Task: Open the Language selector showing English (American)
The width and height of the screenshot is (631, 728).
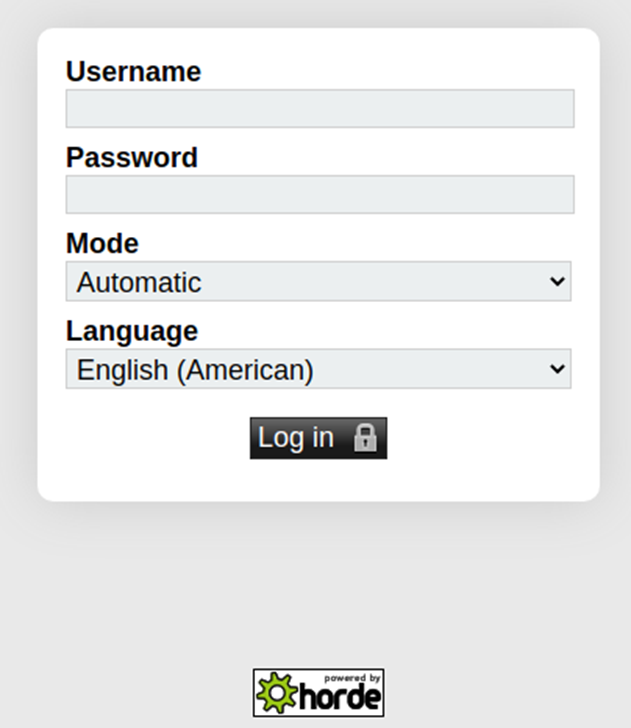Action: (319, 369)
